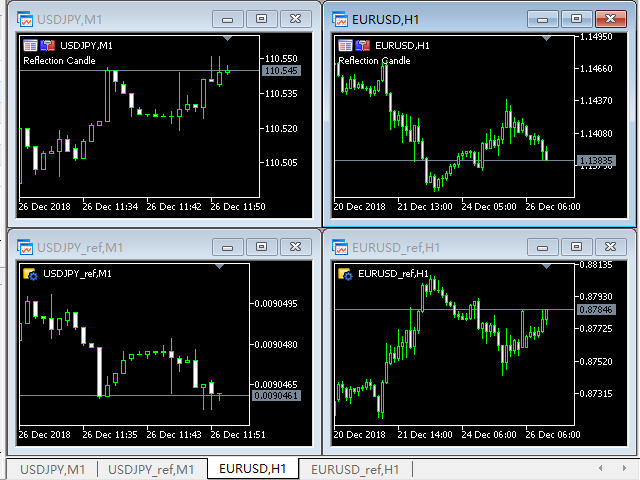Open depth of market icon in USDJPY,M1 chart
This screenshot has width=640, height=480.
[48, 45]
